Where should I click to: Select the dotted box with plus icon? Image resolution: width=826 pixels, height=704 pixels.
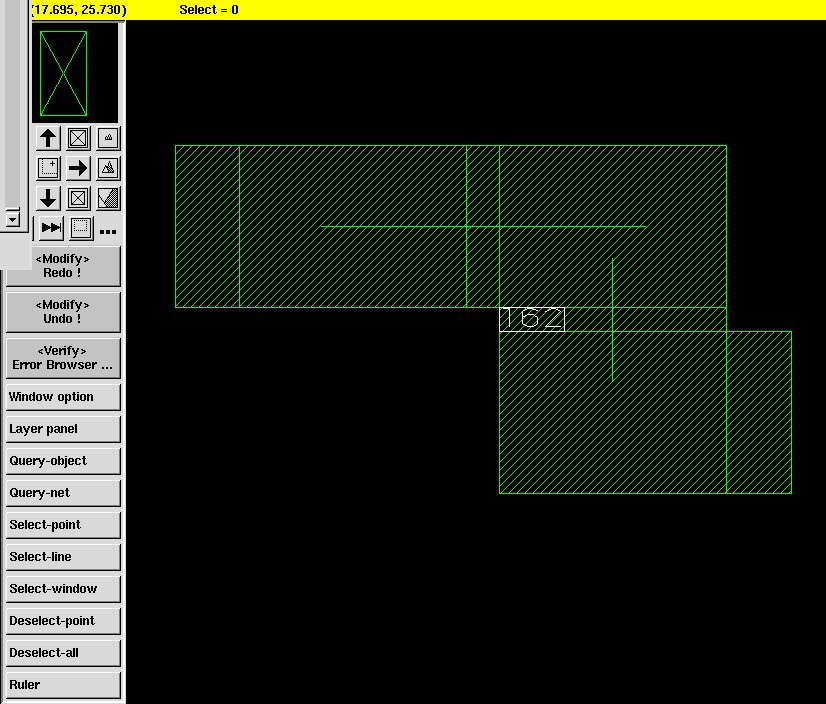pyautogui.click(x=48, y=168)
